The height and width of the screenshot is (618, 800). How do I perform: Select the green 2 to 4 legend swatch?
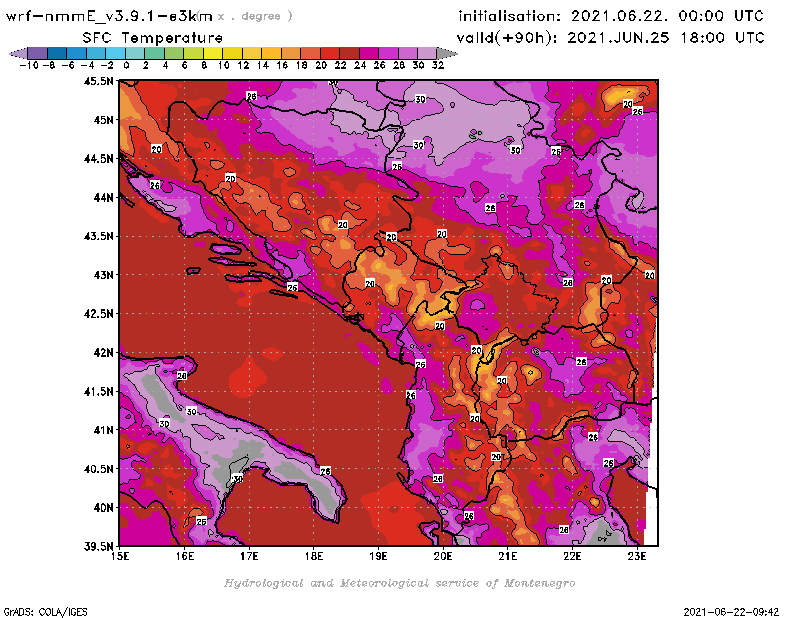coord(155,53)
